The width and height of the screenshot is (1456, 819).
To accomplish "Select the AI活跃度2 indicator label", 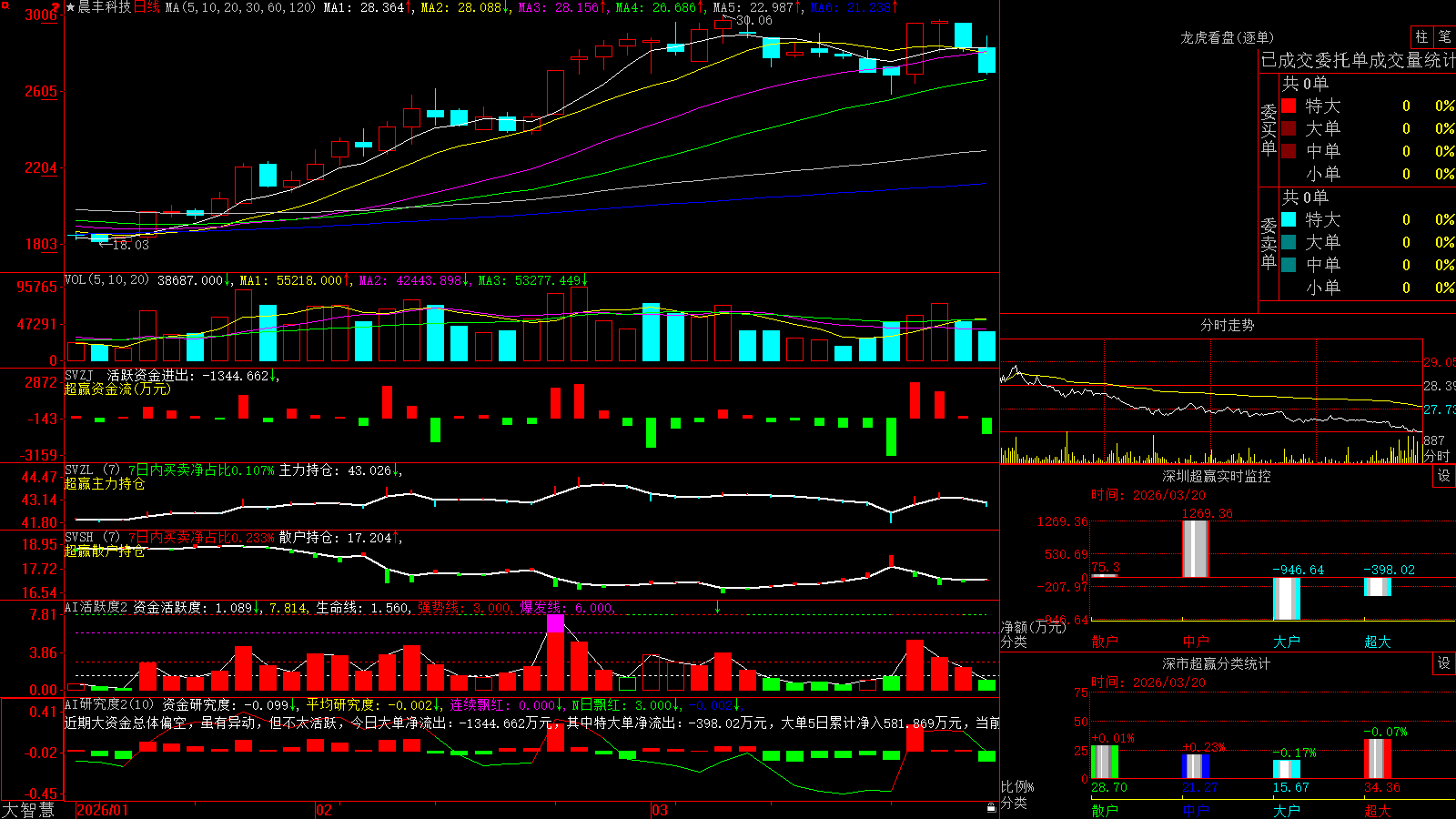I will 96,608.
